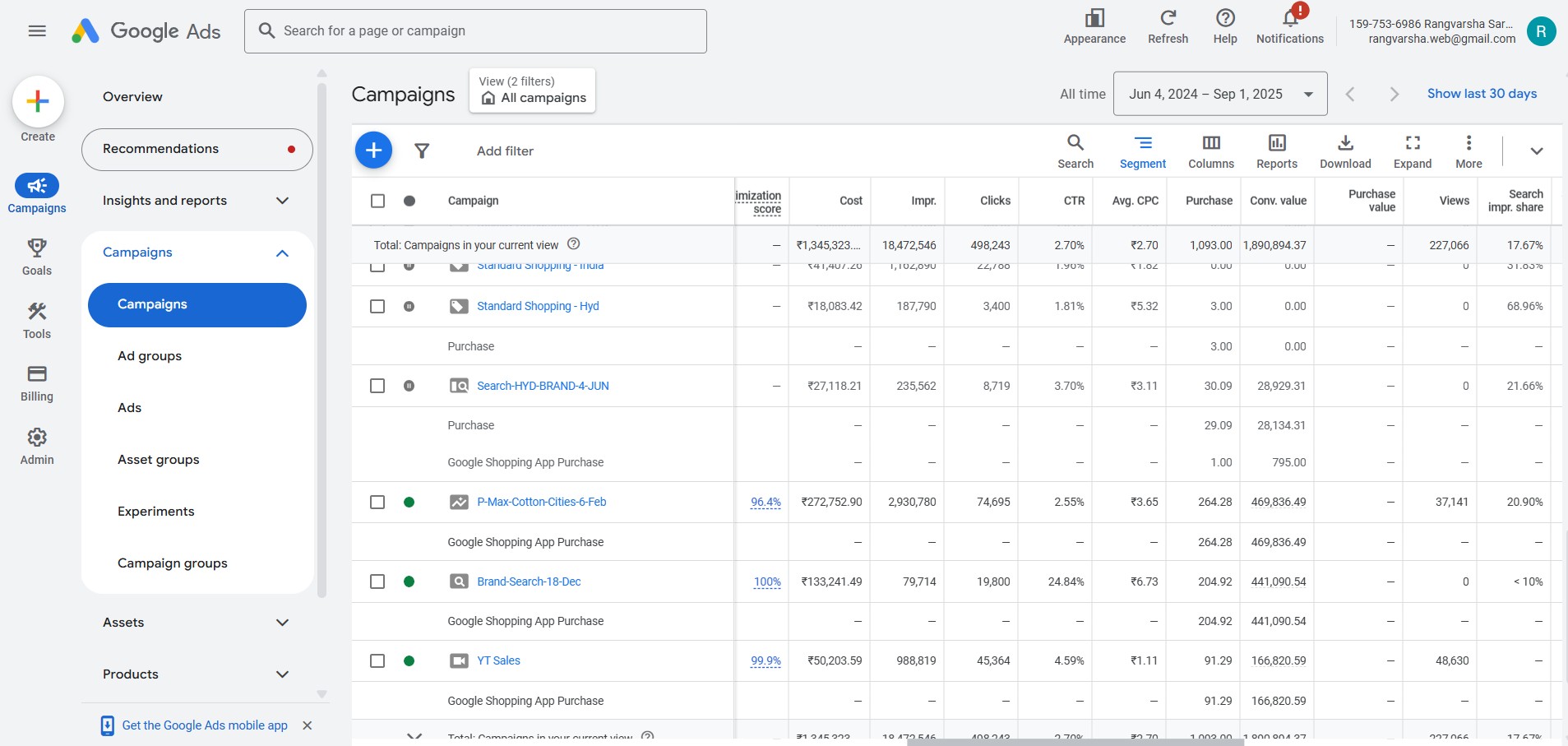1568x746 pixels.
Task: Open the Columns settings icon
Action: click(1210, 143)
